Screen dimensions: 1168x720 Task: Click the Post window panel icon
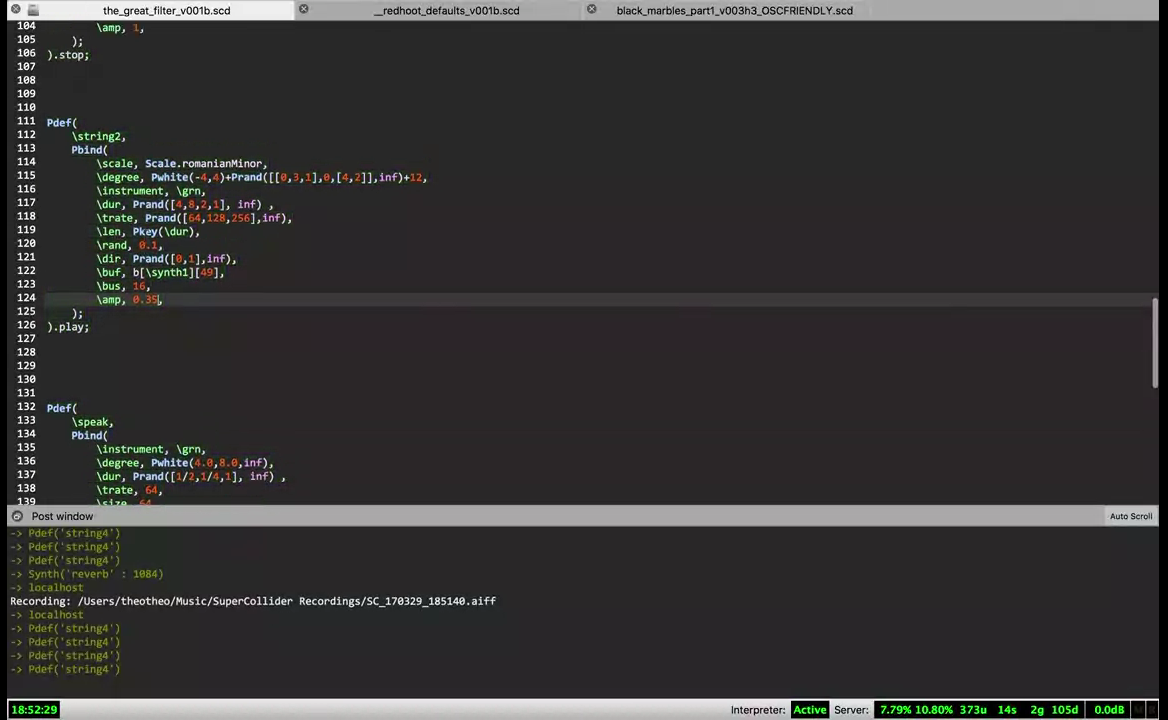click(x=17, y=516)
